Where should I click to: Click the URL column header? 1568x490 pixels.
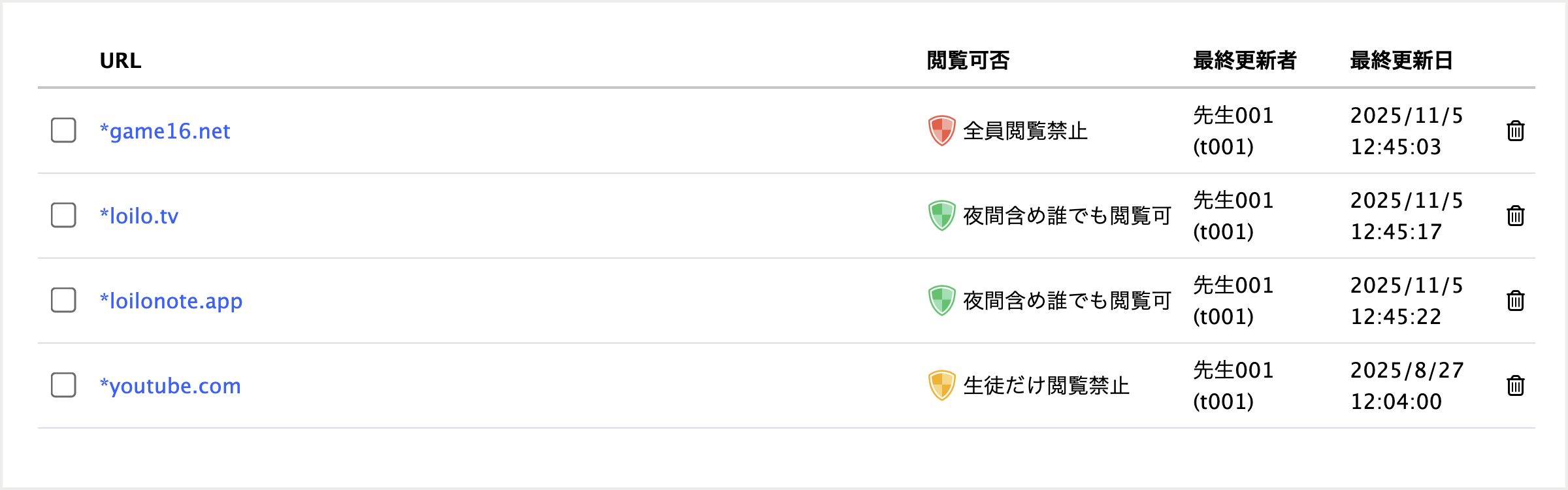coord(120,61)
